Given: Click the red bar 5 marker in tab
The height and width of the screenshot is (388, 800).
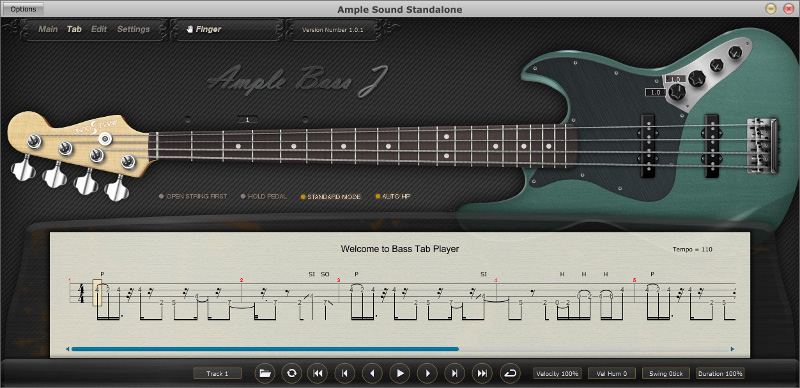Looking at the screenshot, I should 634,280.
